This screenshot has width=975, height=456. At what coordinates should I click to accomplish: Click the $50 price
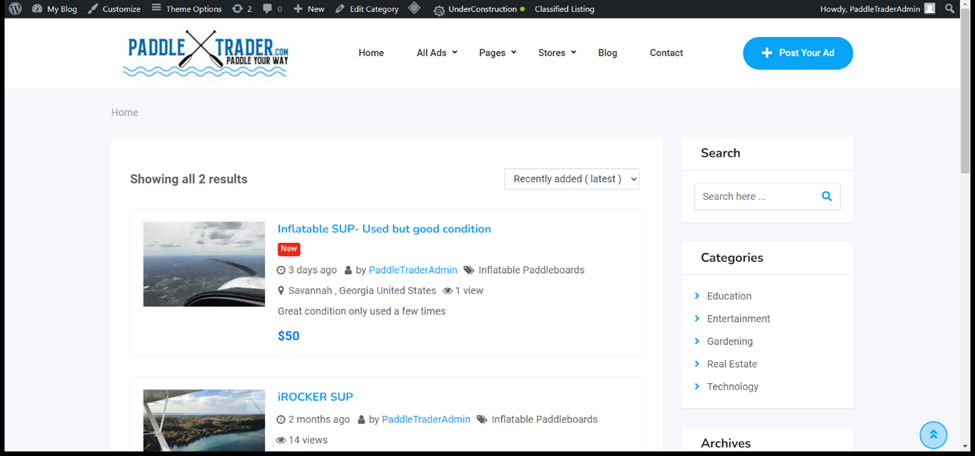[289, 336]
